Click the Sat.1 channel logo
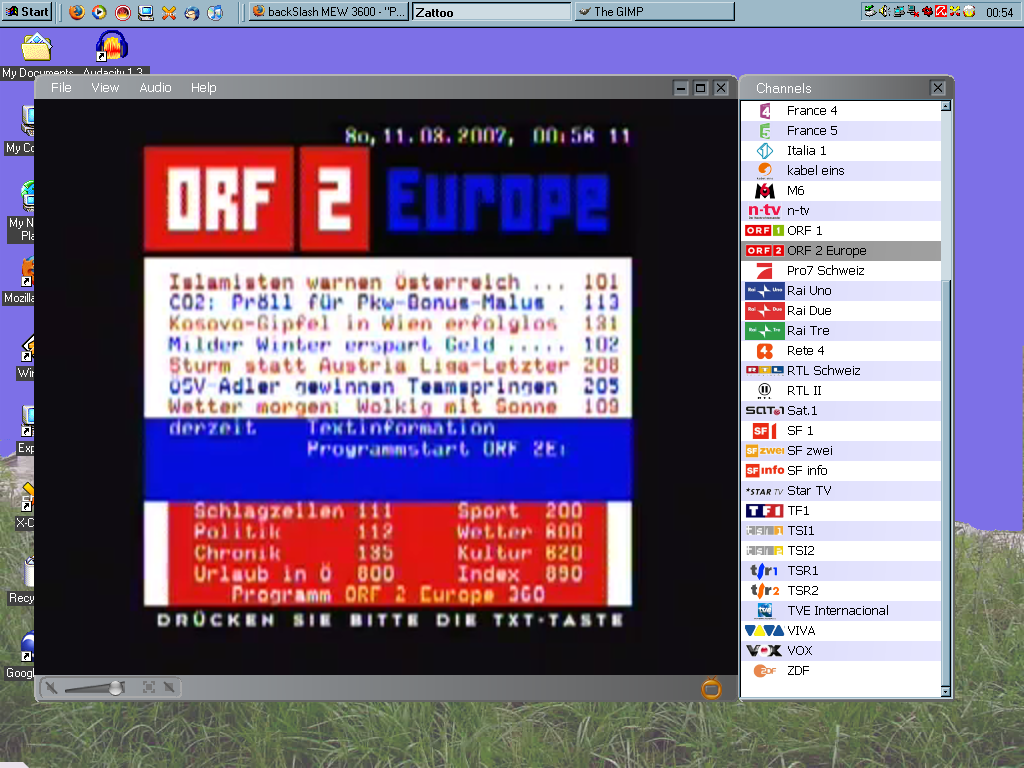Image resolution: width=1024 pixels, height=768 pixels. pos(765,411)
